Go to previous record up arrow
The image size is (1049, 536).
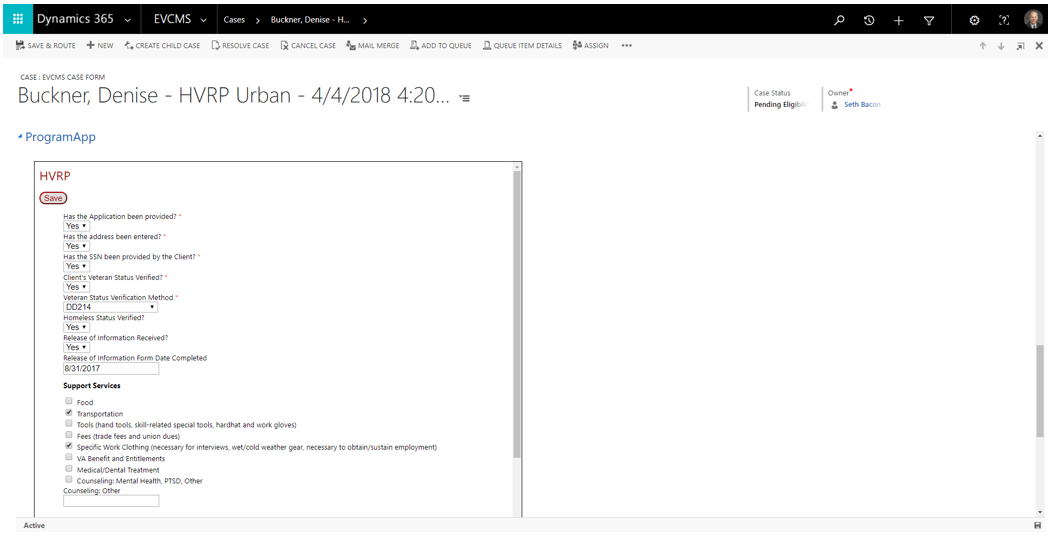click(983, 46)
